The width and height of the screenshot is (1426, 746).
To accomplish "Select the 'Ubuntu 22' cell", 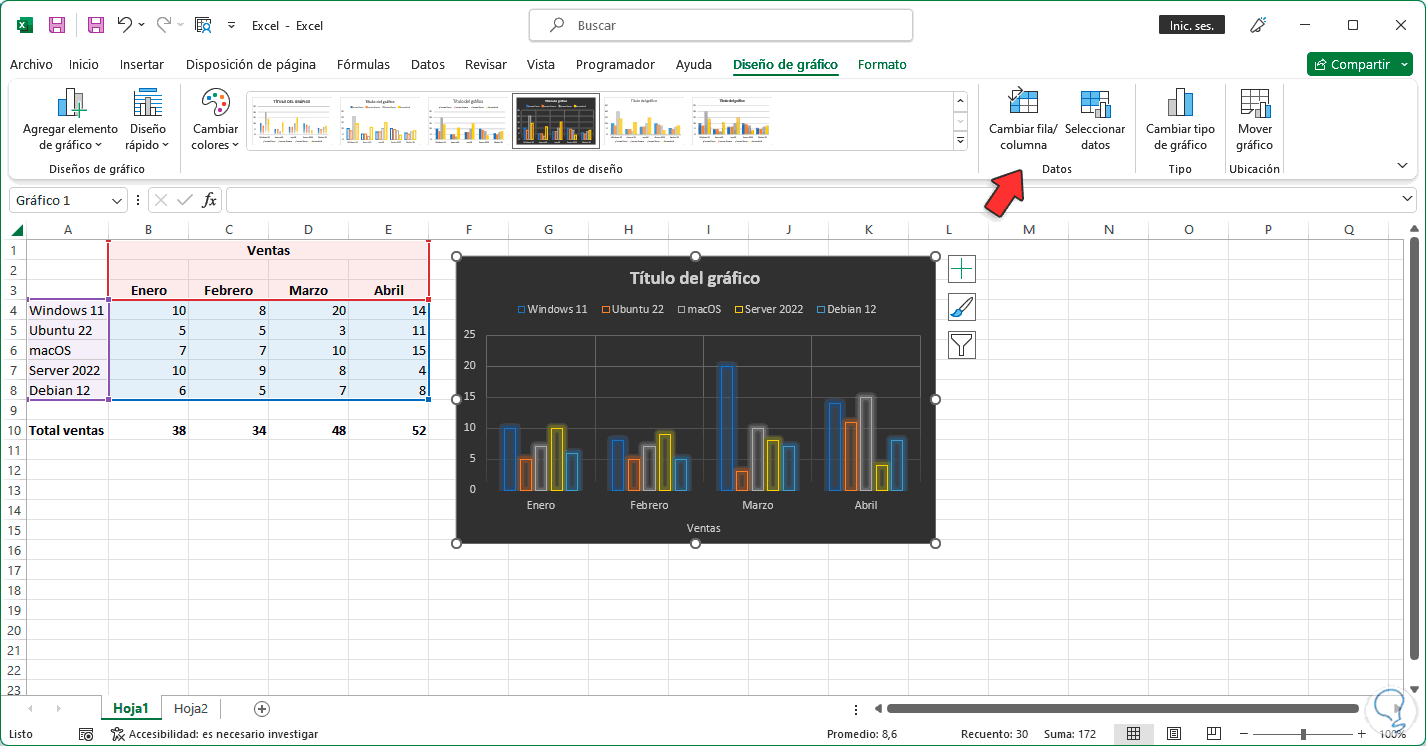I will pos(67,330).
